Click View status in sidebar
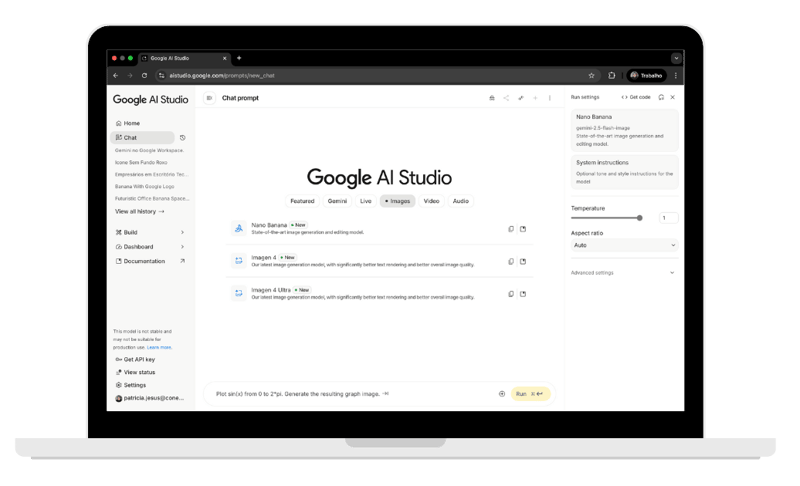 coord(135,372)
